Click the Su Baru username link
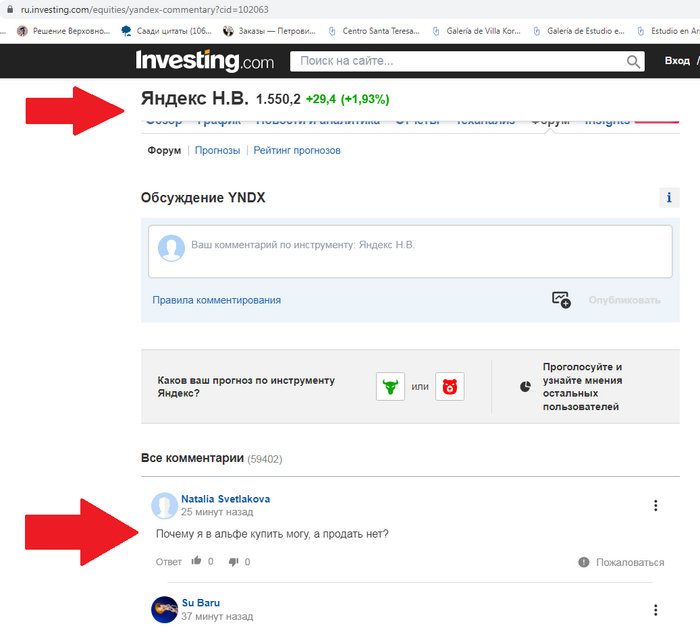 pyautogui.click(x=201, y=603)
